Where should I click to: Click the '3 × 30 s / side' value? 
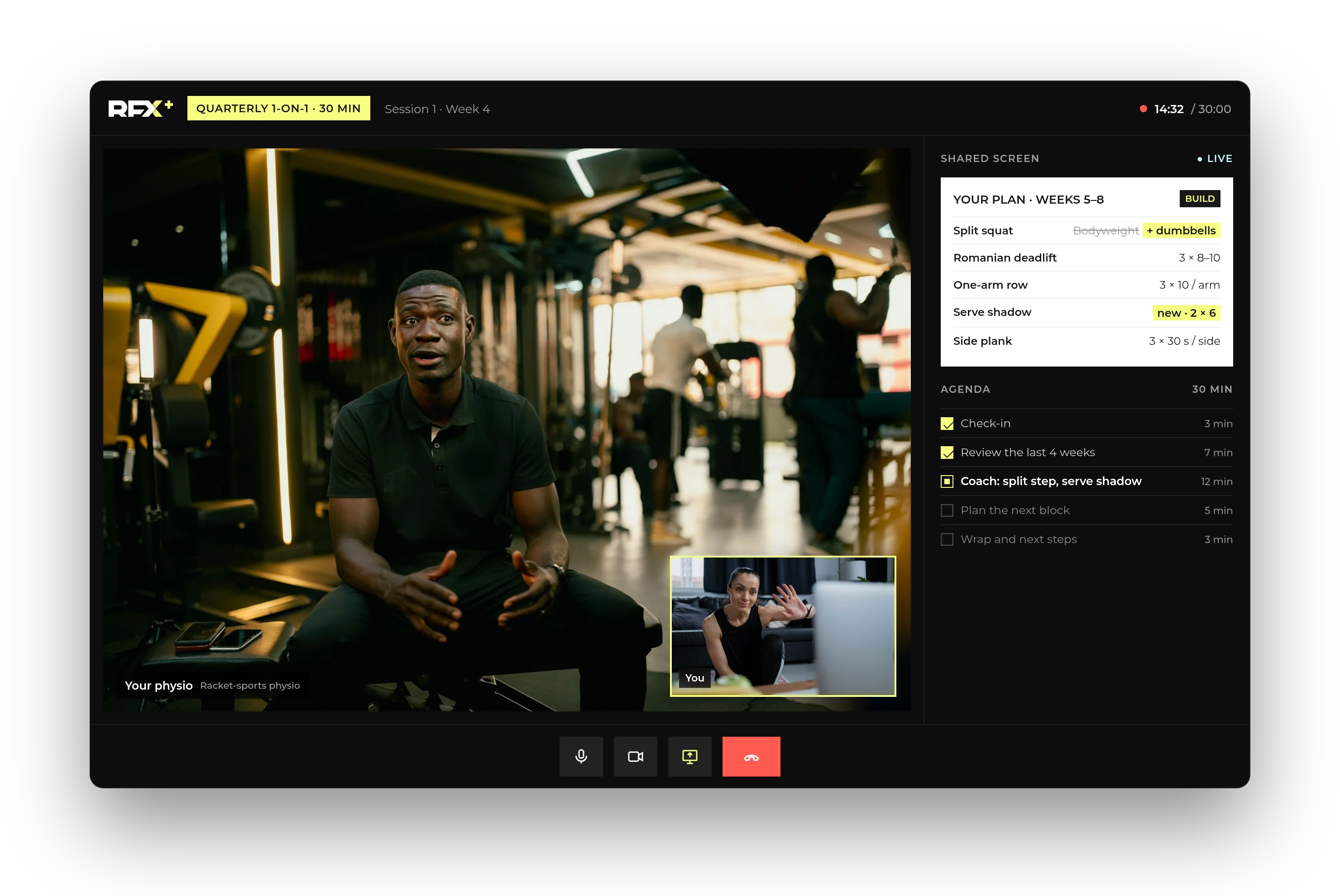pos(1185,341)
